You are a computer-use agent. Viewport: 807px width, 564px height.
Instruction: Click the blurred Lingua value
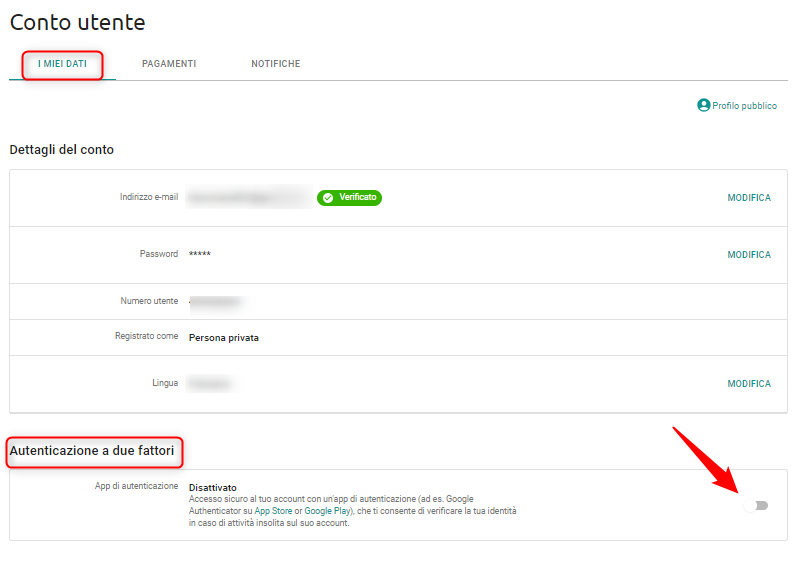point(211,384)
